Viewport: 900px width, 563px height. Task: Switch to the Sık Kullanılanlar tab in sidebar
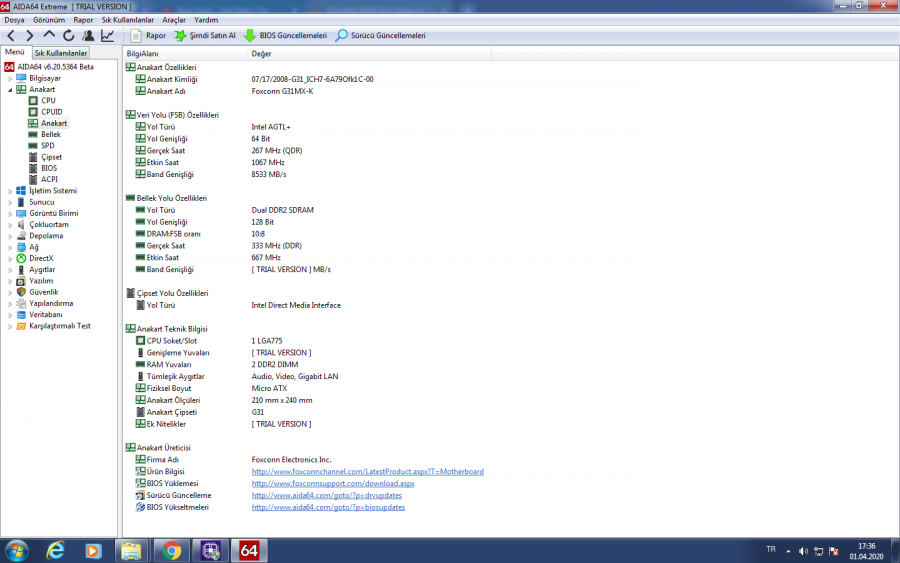pos(61,53)
